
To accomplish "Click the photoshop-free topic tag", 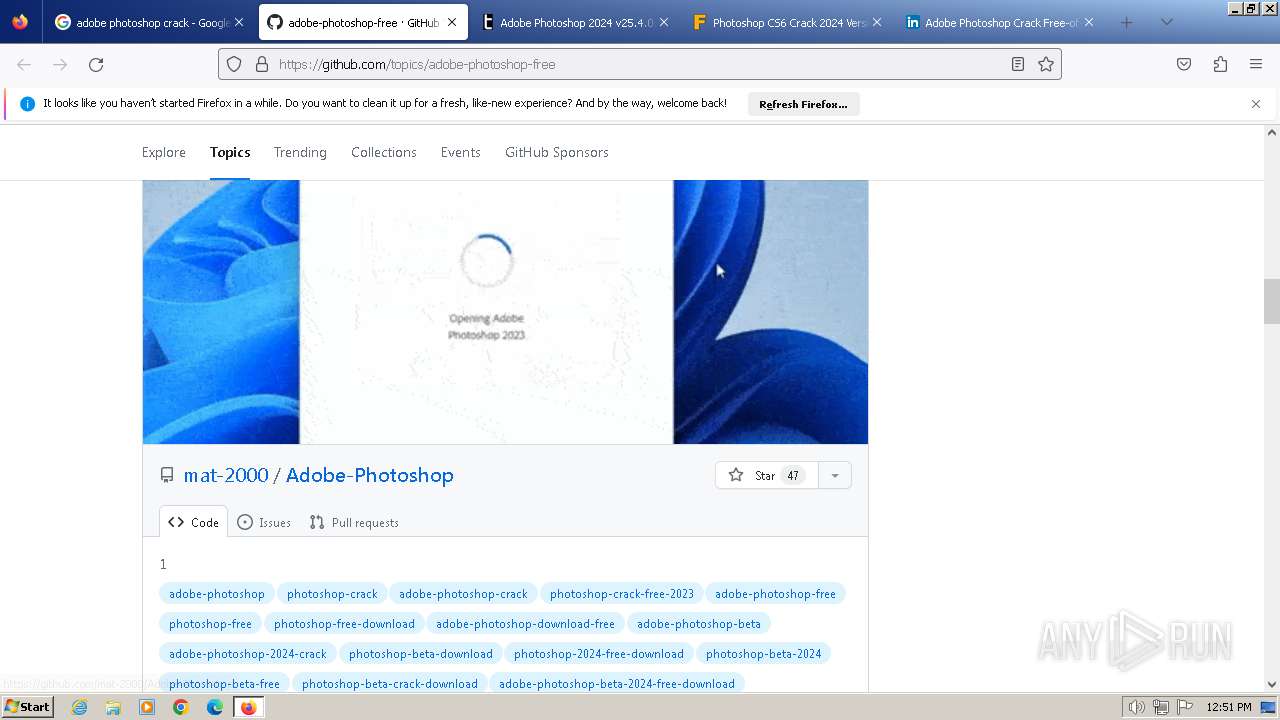I will point(210,624).
